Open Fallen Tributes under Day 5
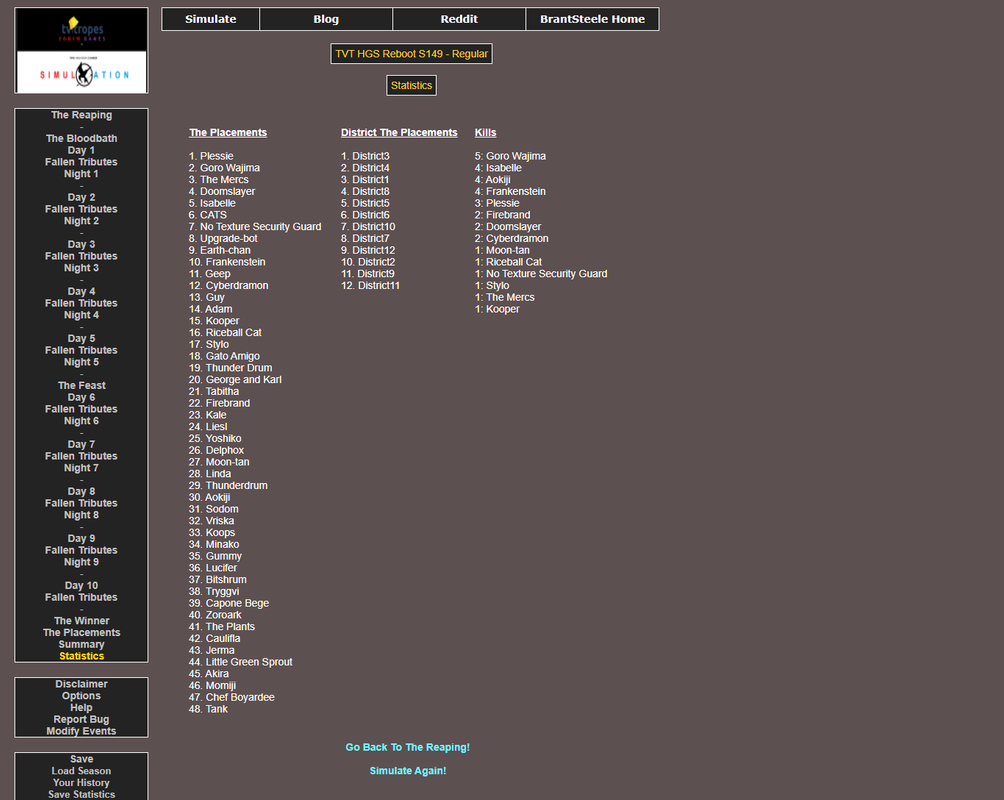The height and width of the screenshot is (800, 1004). 81,350
